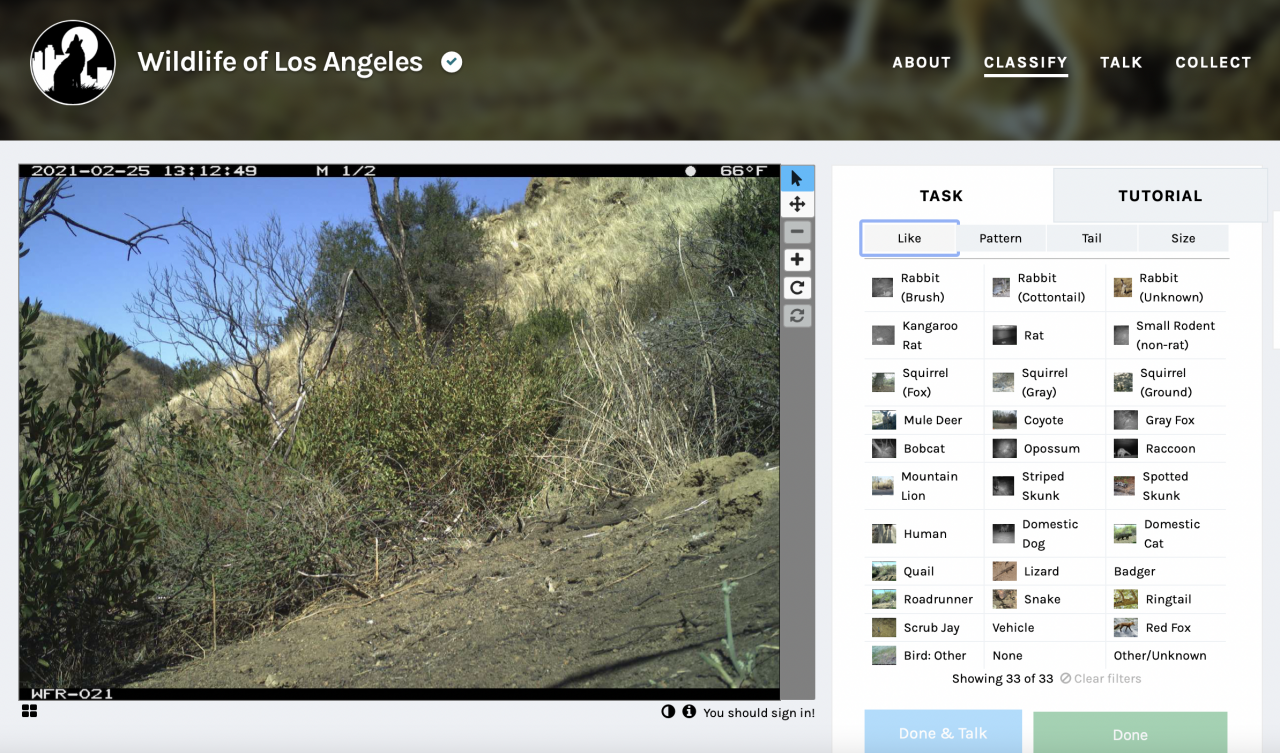Zoom out of the subject image
This screenshot has height=753, width=1280.
pos(797,232)
